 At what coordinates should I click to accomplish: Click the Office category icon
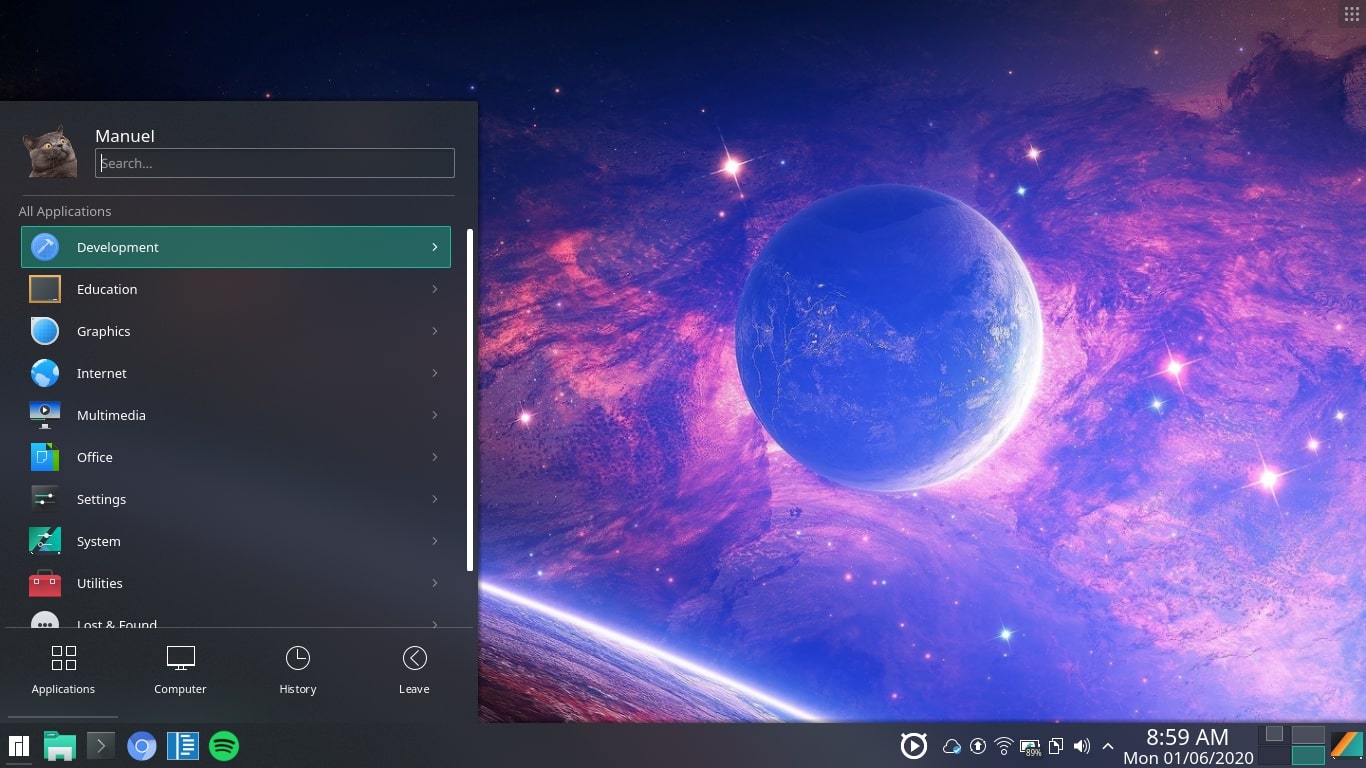tap(45, 457)
